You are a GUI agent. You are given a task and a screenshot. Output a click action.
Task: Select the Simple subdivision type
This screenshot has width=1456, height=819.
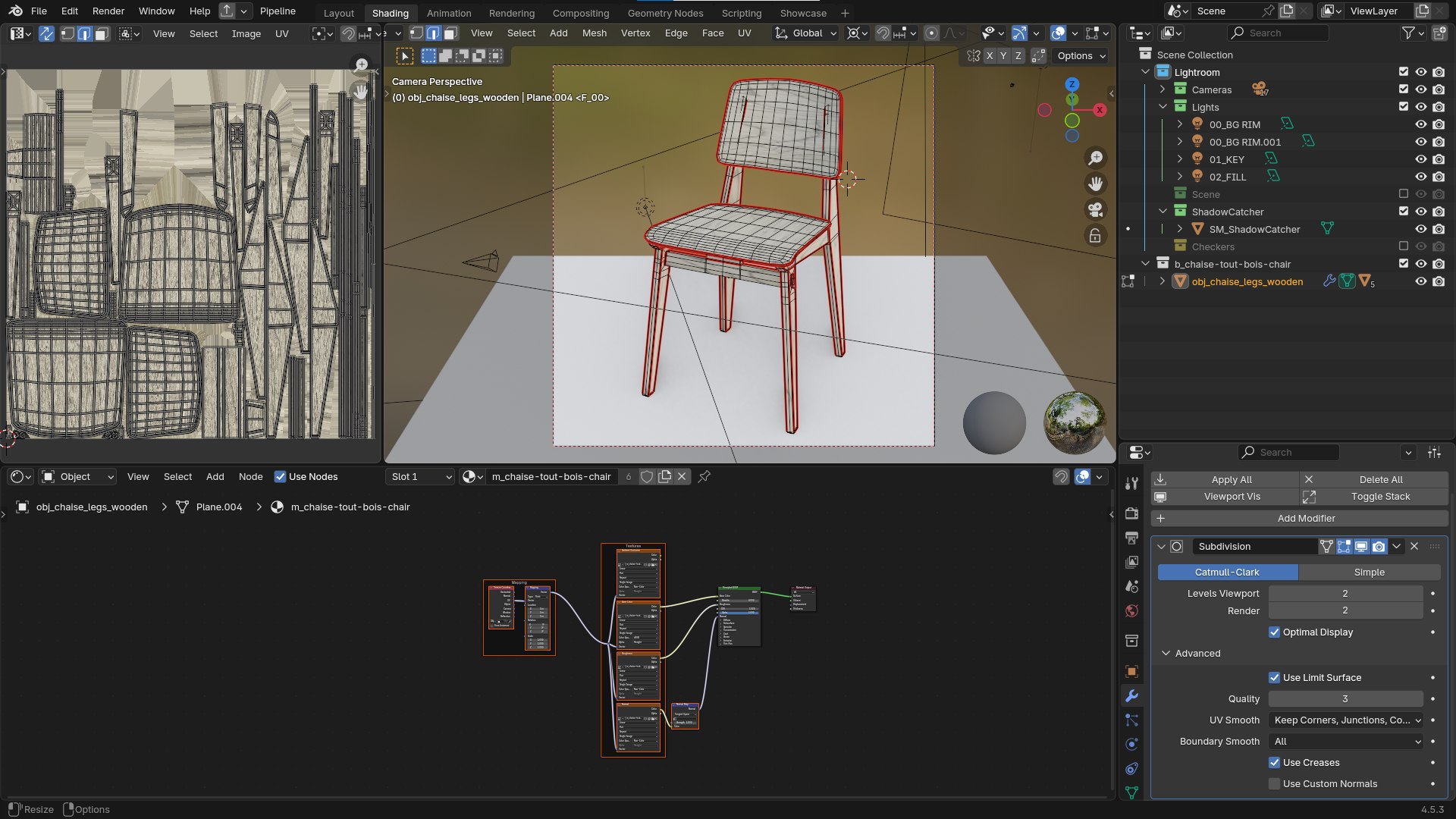(1369, 572)
